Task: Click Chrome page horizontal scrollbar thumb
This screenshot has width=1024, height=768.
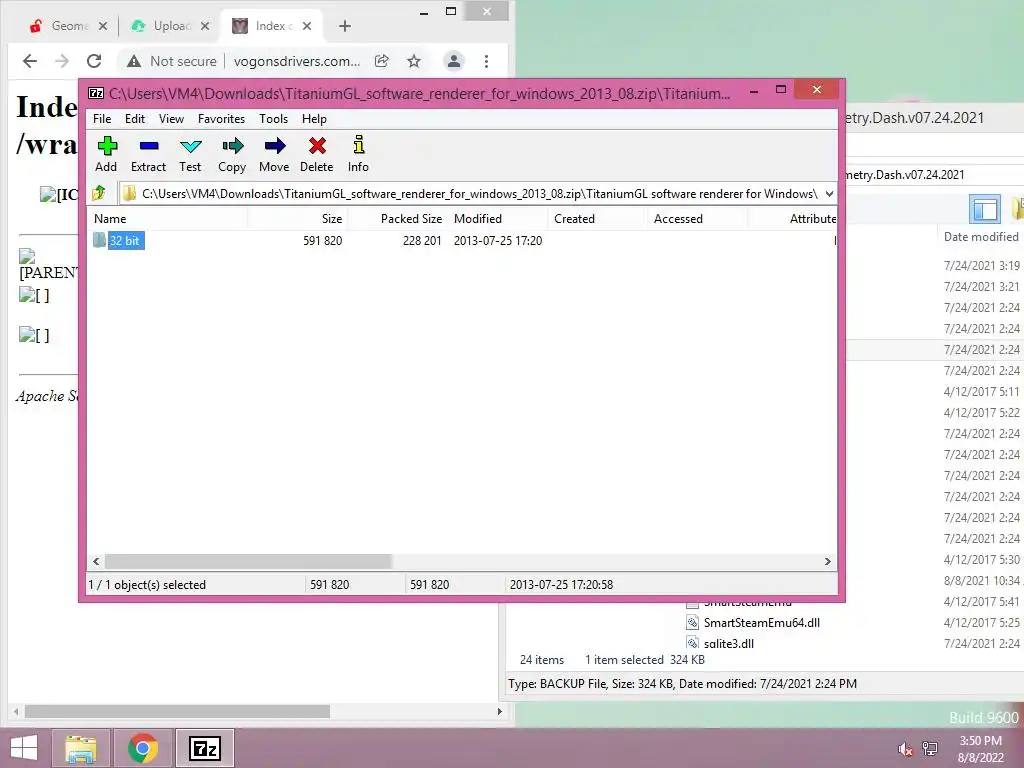Action: (x=177, y=711)
